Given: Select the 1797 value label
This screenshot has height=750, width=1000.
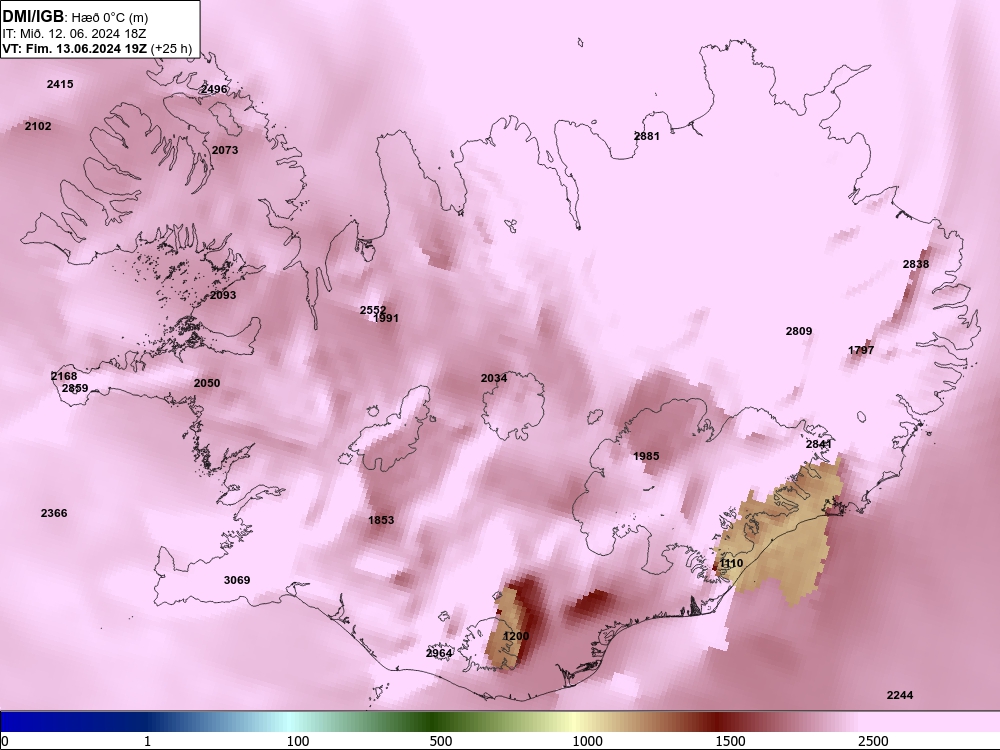Looking at the screenshot, I should pyautogui.click(x=861, y=350).
